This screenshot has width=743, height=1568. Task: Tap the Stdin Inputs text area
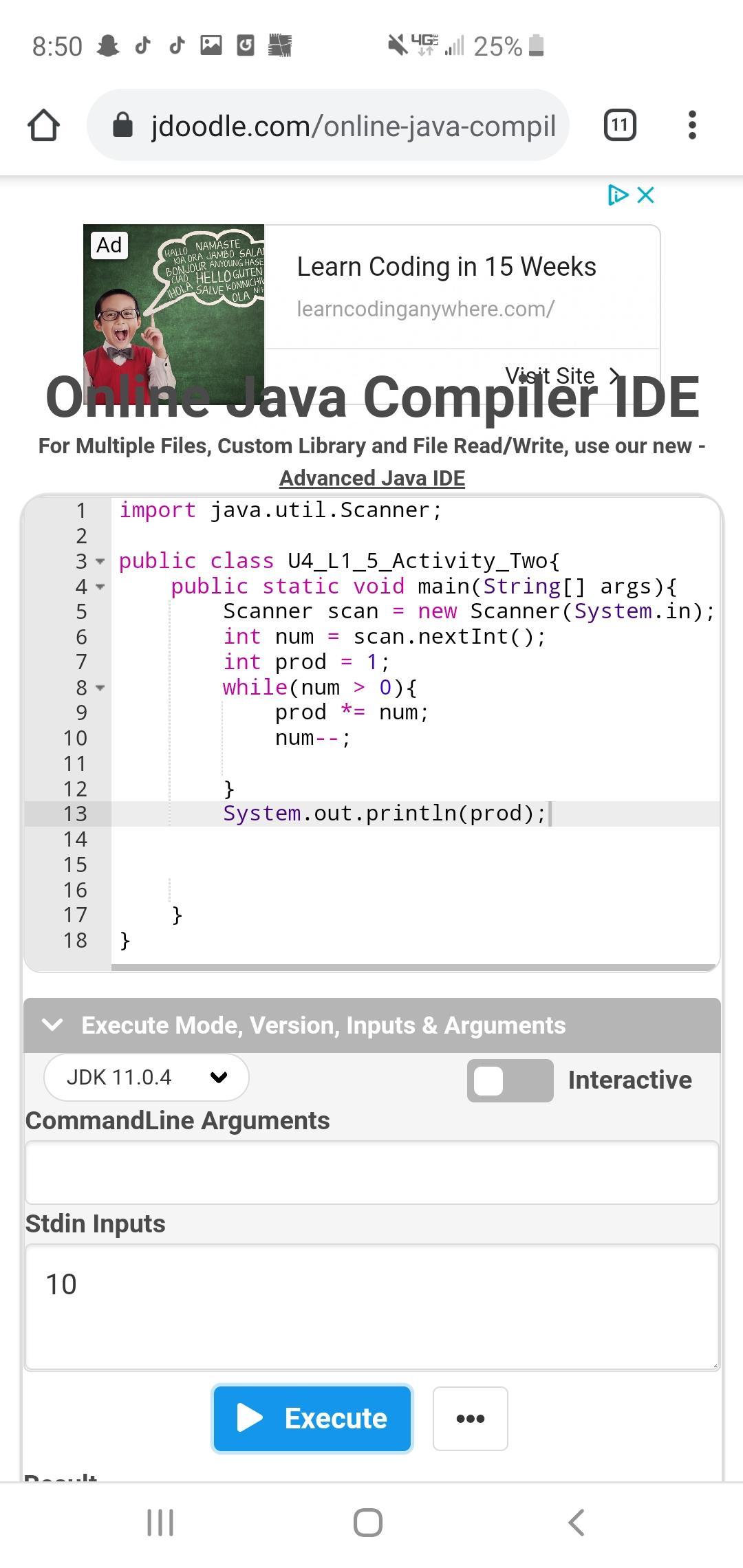pos(371,1307)
